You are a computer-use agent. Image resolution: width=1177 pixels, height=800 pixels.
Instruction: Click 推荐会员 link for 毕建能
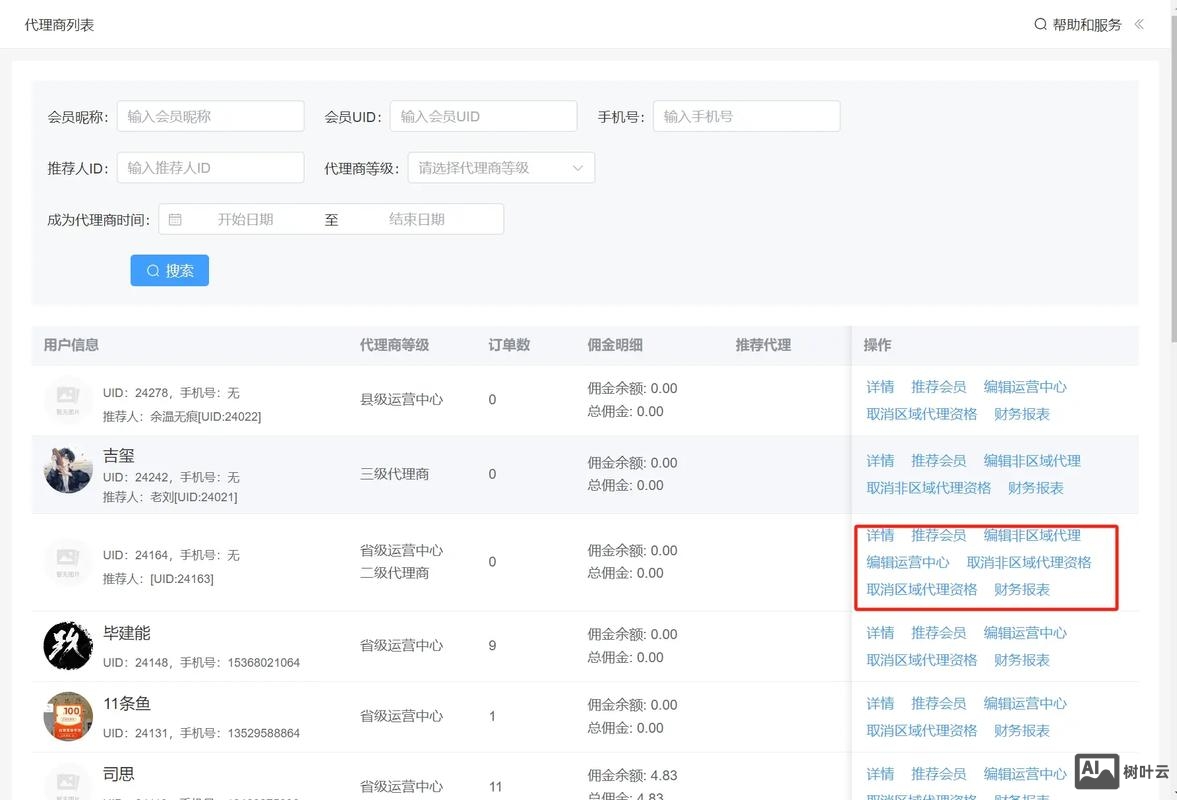tap(938, 632)
